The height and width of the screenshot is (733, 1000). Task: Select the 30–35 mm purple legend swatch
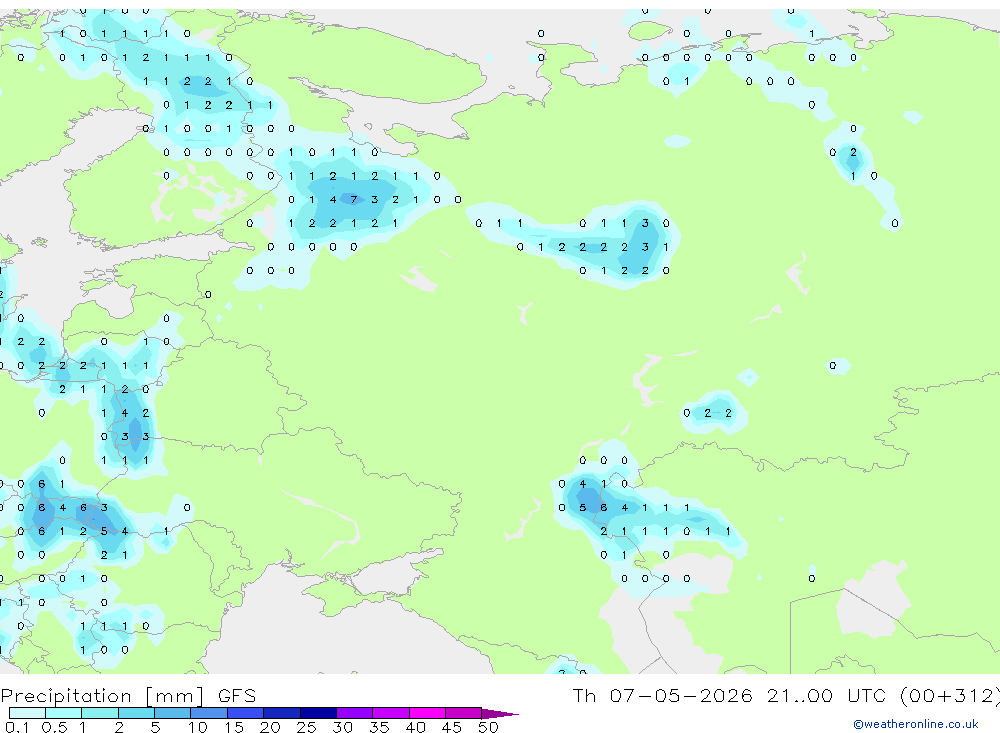click(x=354, y=713)
